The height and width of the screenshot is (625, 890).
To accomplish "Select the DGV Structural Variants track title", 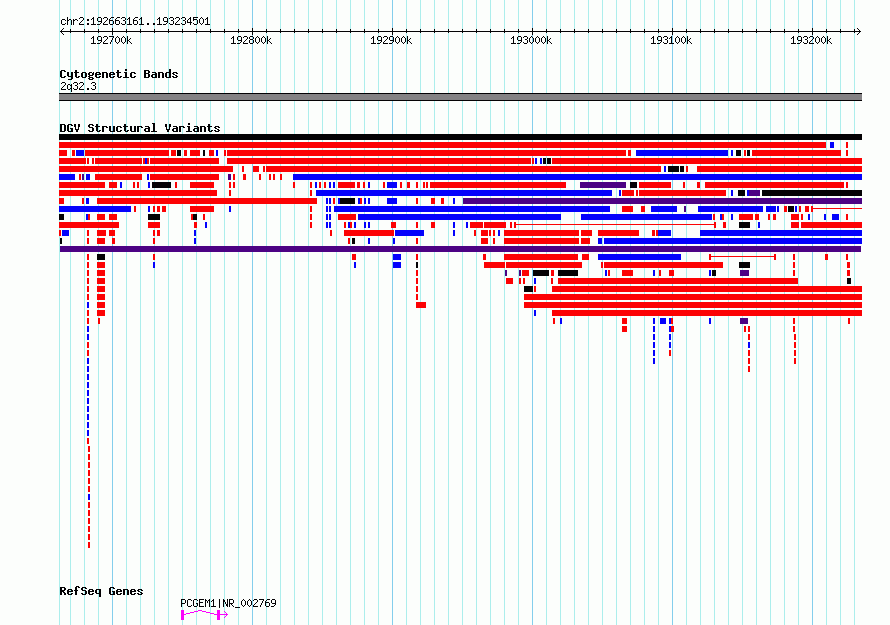I will click(140, 128).
